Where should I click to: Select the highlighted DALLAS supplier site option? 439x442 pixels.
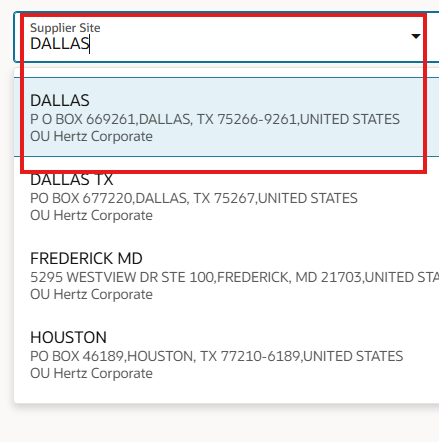click(x=227, y=117)
